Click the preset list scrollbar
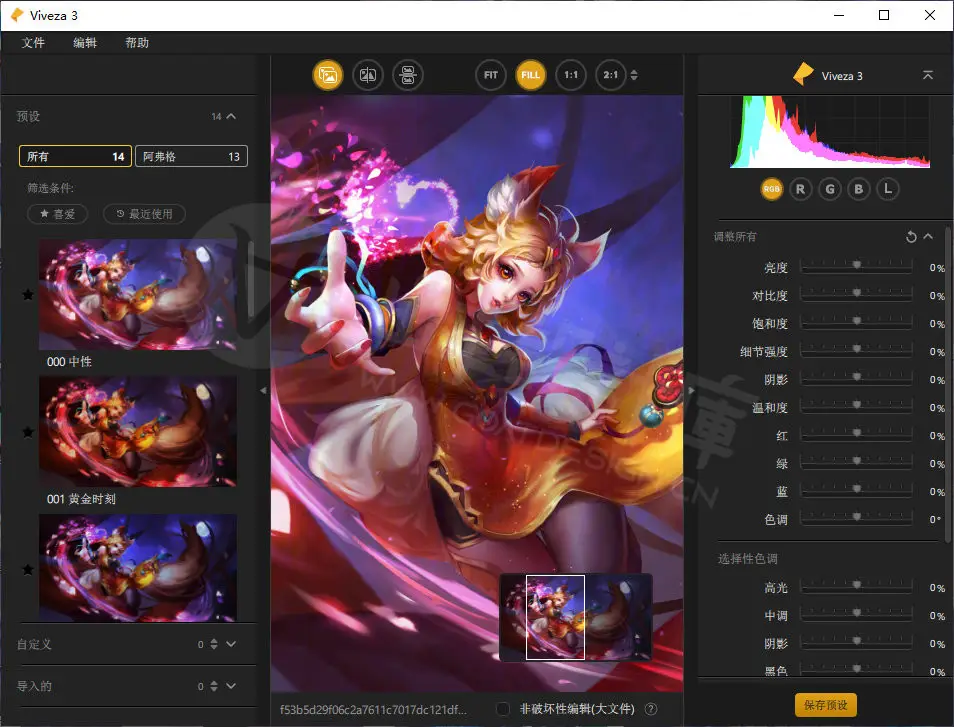 [251, 280]
